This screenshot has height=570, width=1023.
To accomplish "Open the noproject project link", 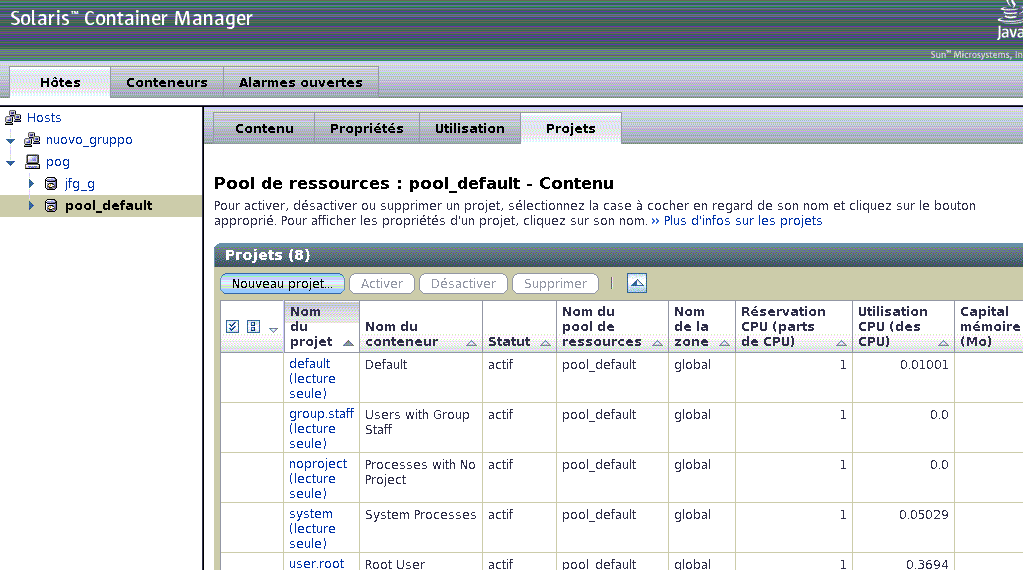I will click(x=318, y=479).
